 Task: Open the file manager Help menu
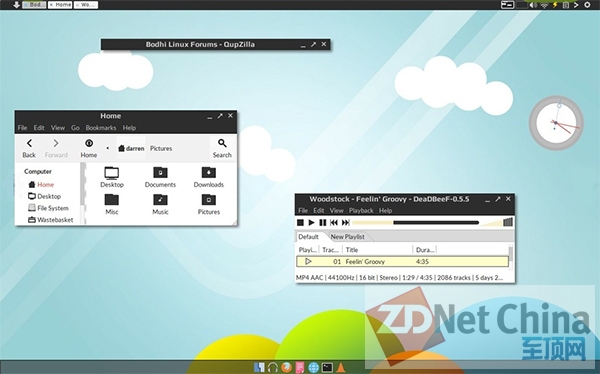pyautogui.click(x=129, y=128)
